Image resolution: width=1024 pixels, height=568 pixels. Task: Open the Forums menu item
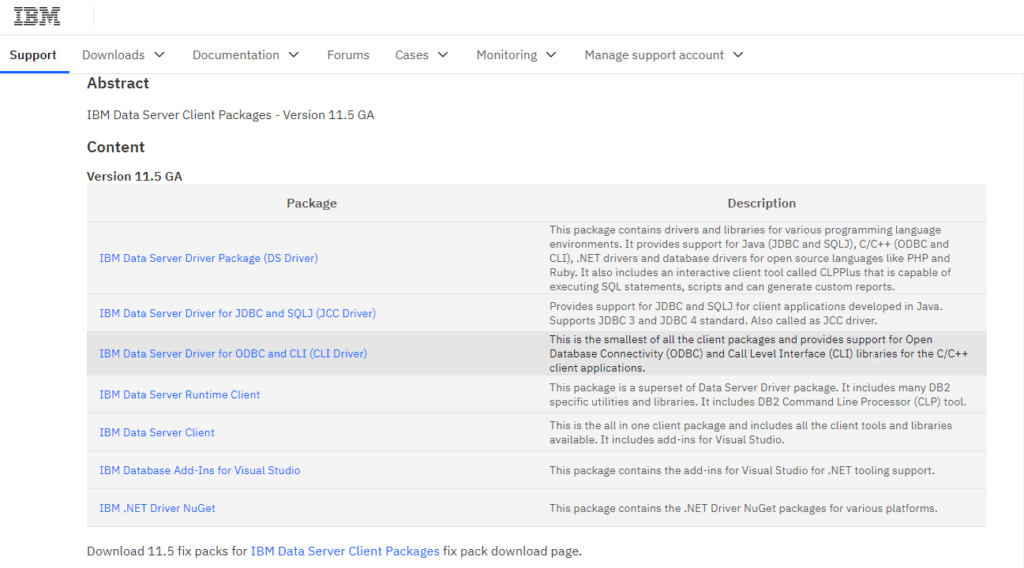(348, 55)
